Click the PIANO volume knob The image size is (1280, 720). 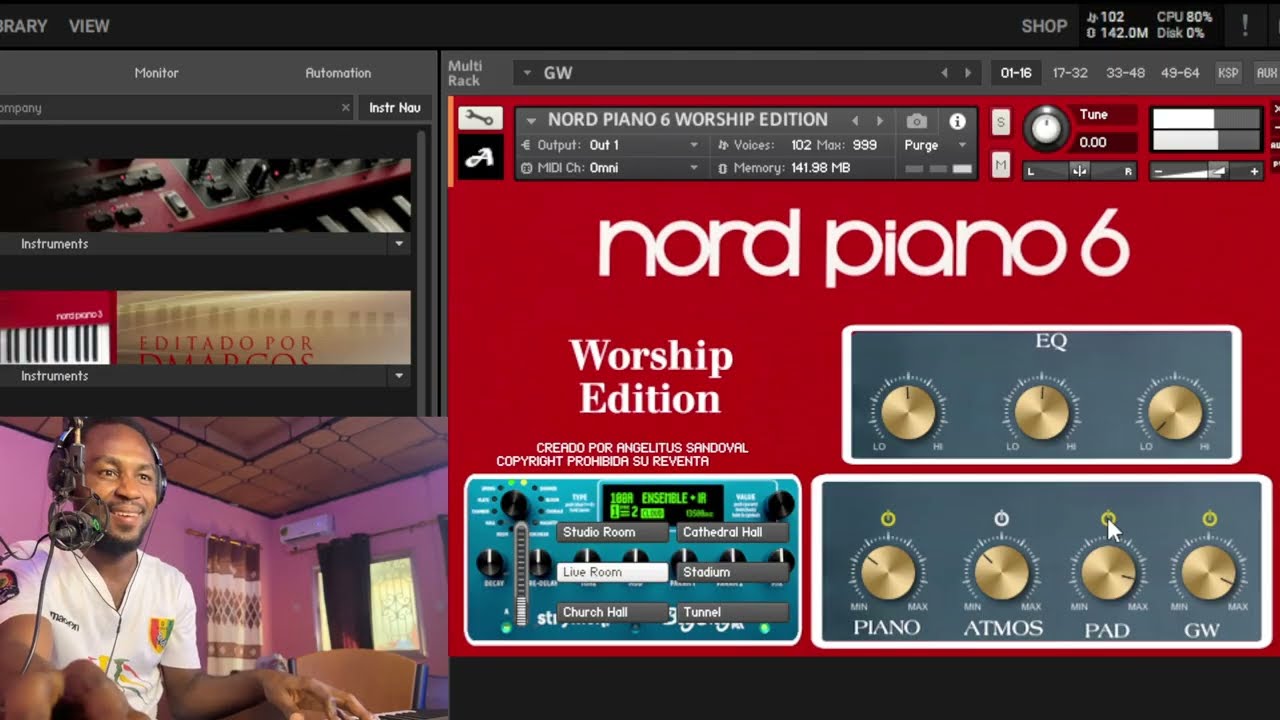pyautogui.click(x=888, y=571)
